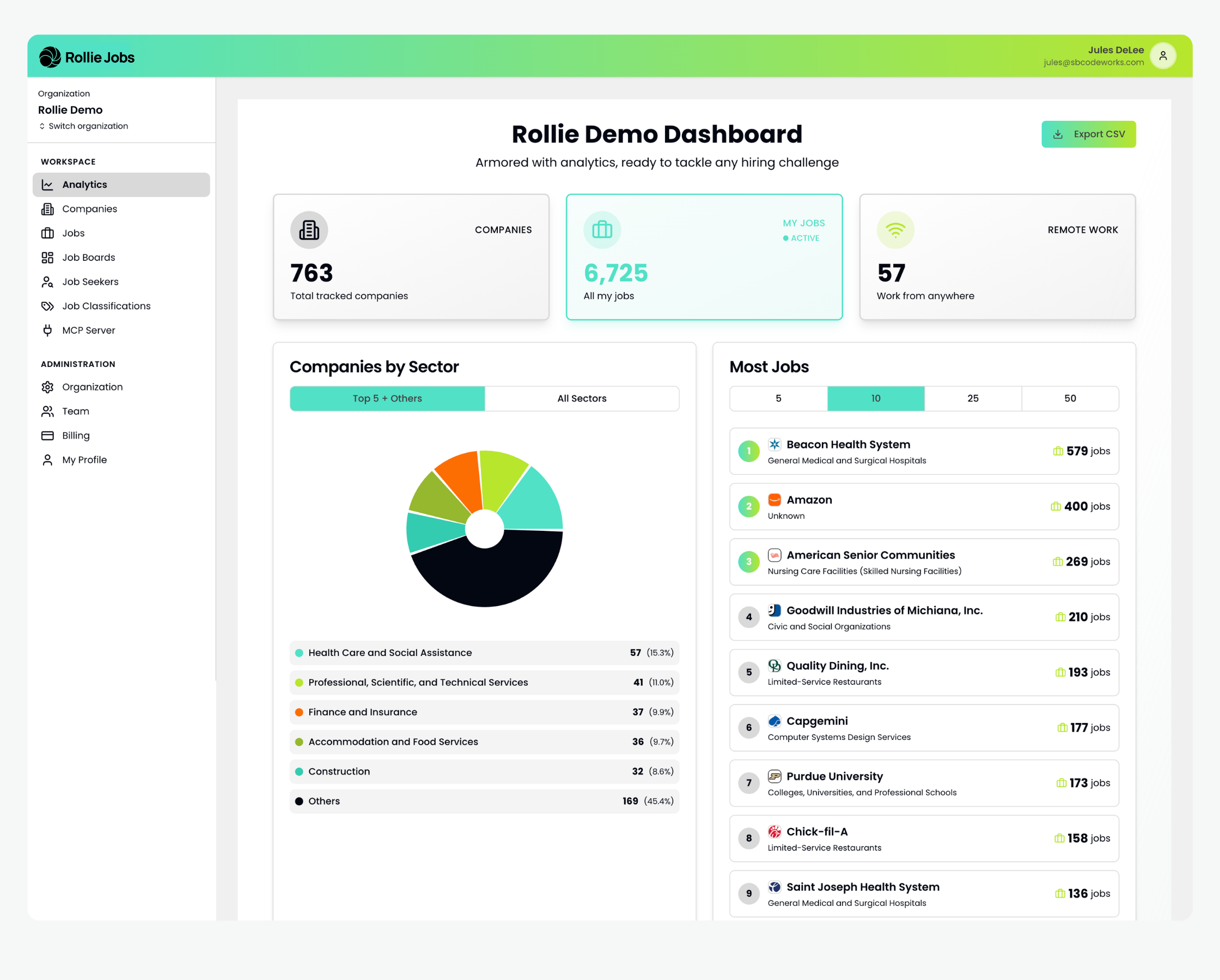The image size is (1220, 980).
Task: Click the Purdue University logo
Action: (774, 776)
